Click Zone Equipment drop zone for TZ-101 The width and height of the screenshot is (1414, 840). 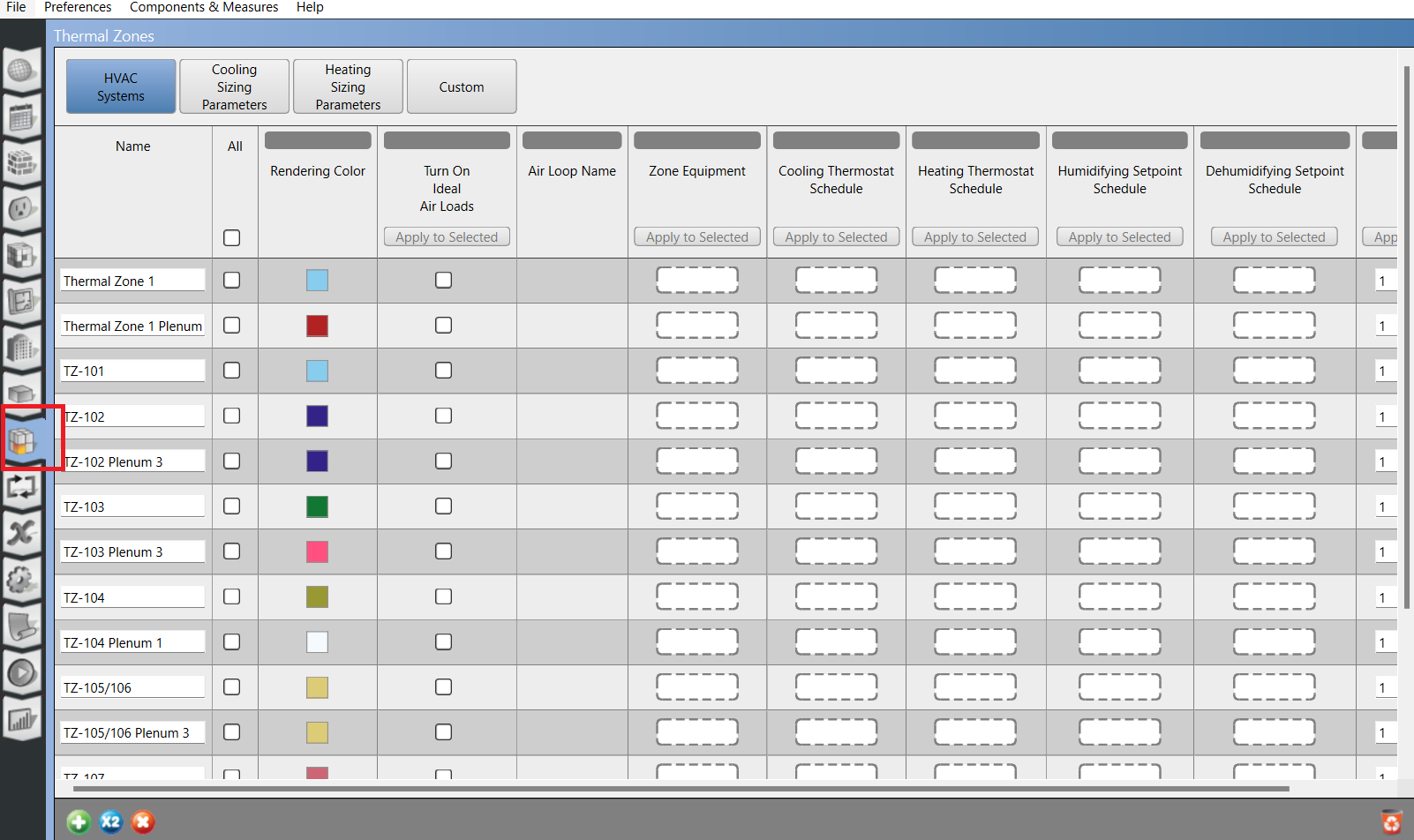697,371
